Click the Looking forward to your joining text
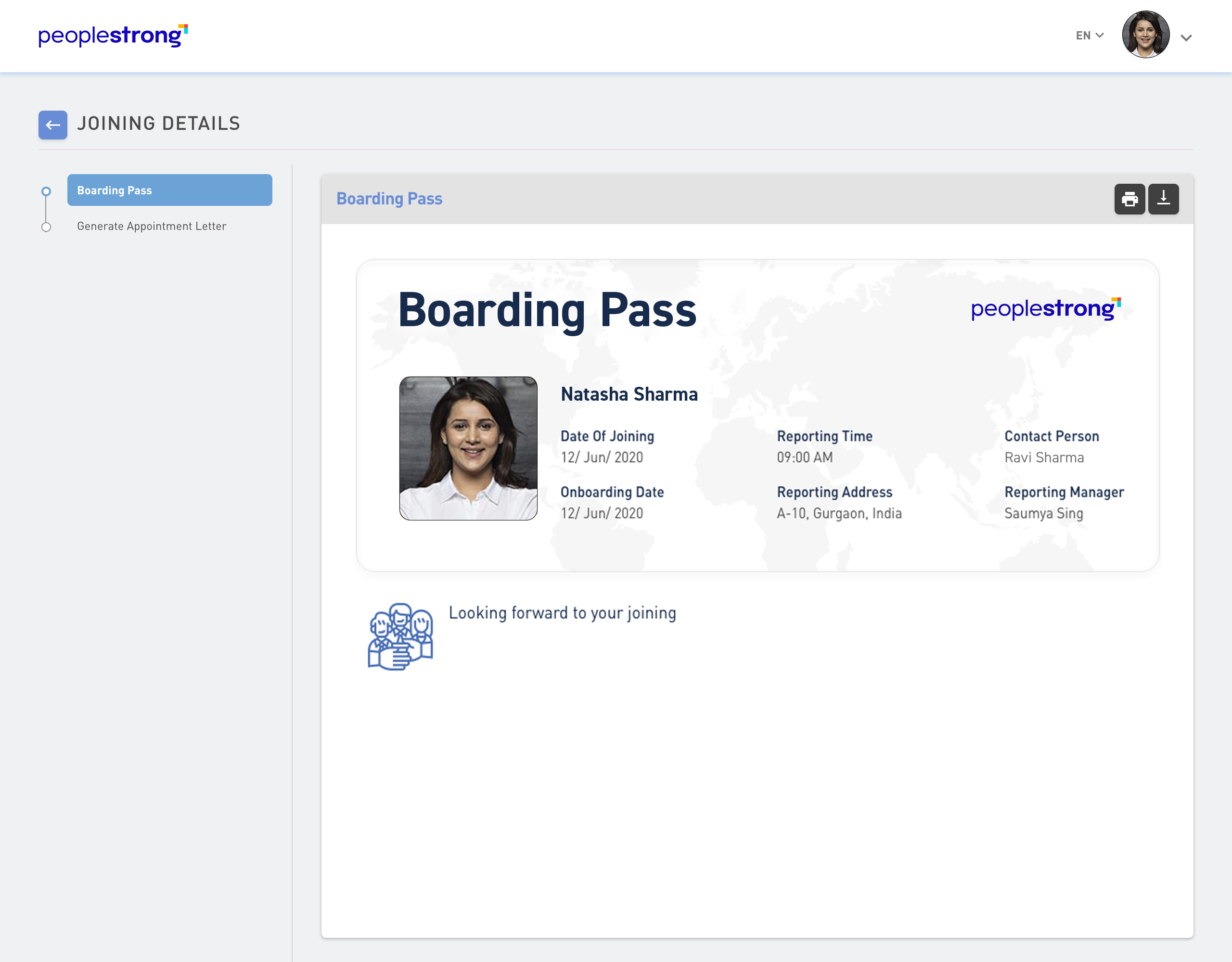 pyautogui.click(x=562, y=613)
